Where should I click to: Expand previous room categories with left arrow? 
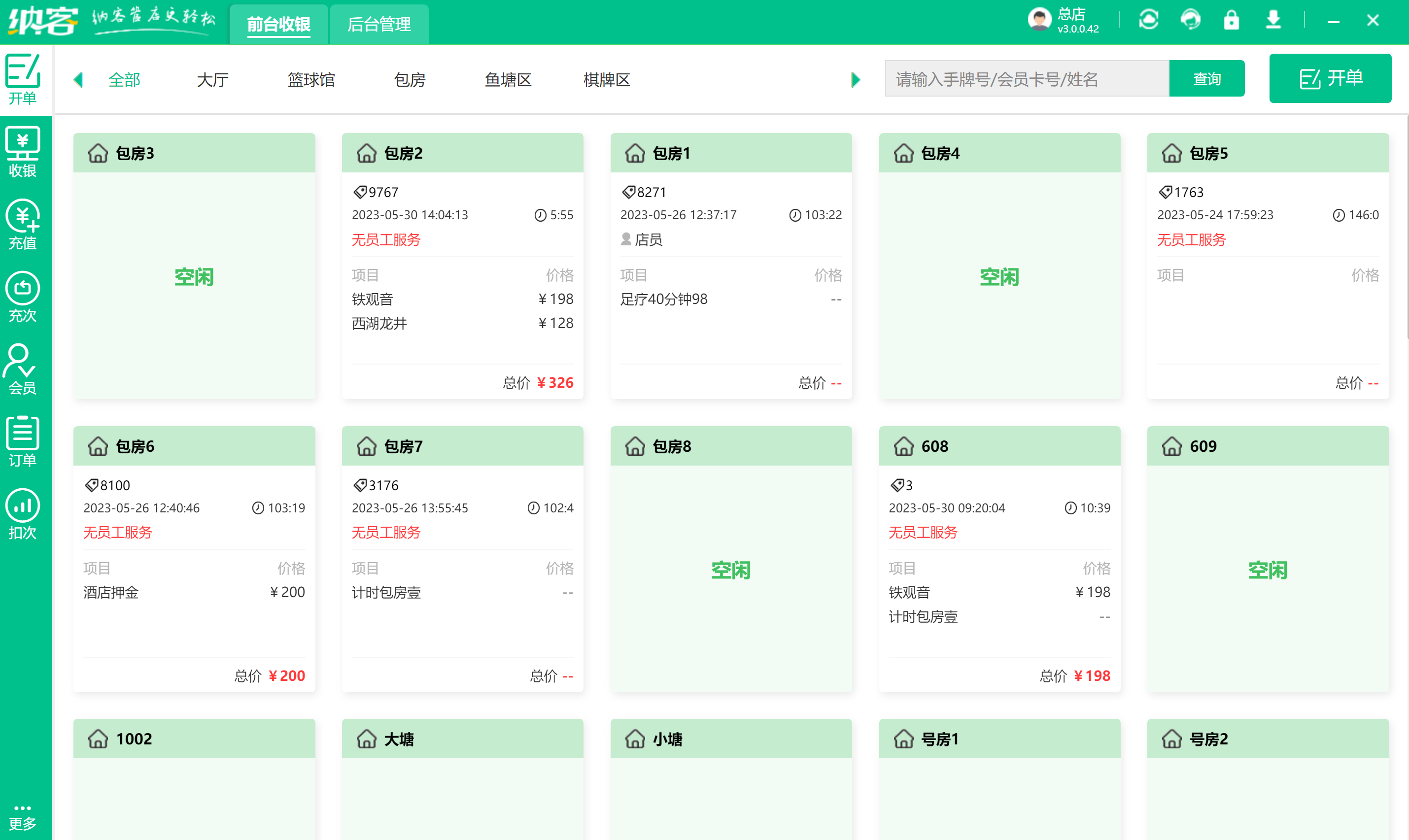coord(78,79)
